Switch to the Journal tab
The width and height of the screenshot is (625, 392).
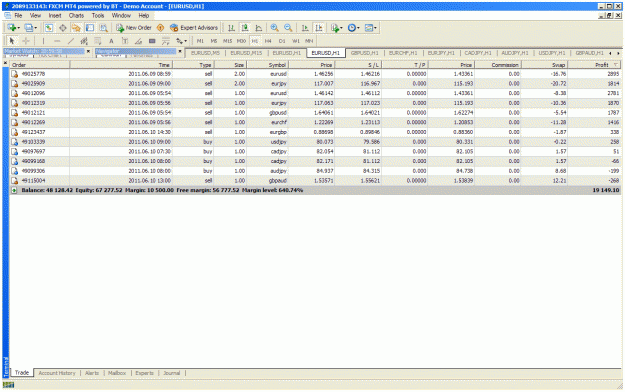[x=172, y=373]
